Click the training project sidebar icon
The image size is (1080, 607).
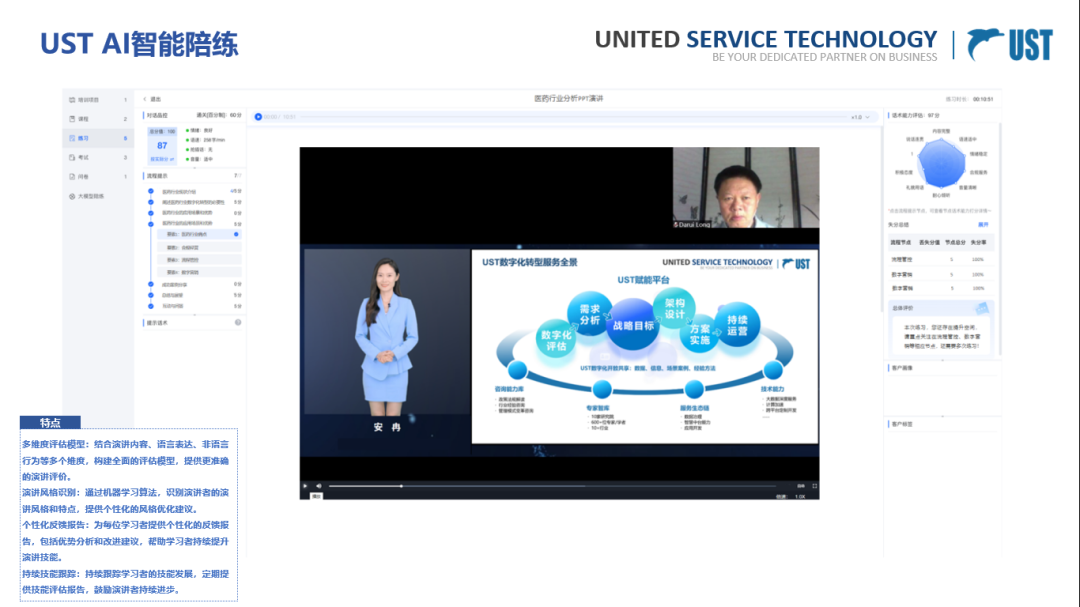point(72,100)
